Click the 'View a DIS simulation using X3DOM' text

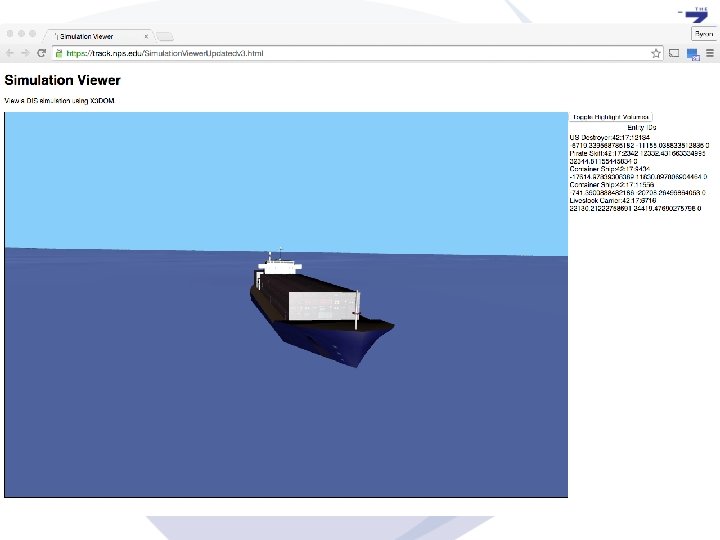point(59,101)
